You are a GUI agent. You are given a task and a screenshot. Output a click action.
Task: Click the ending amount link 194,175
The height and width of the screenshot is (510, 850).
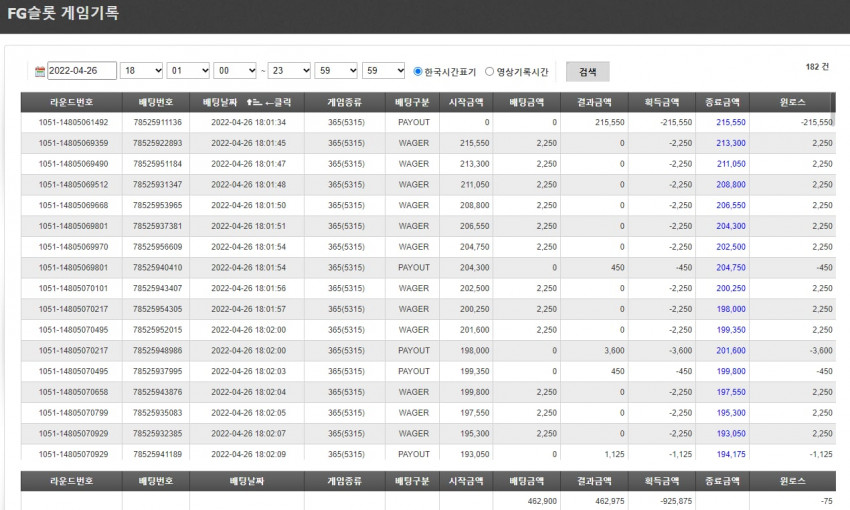click(731, 454)
